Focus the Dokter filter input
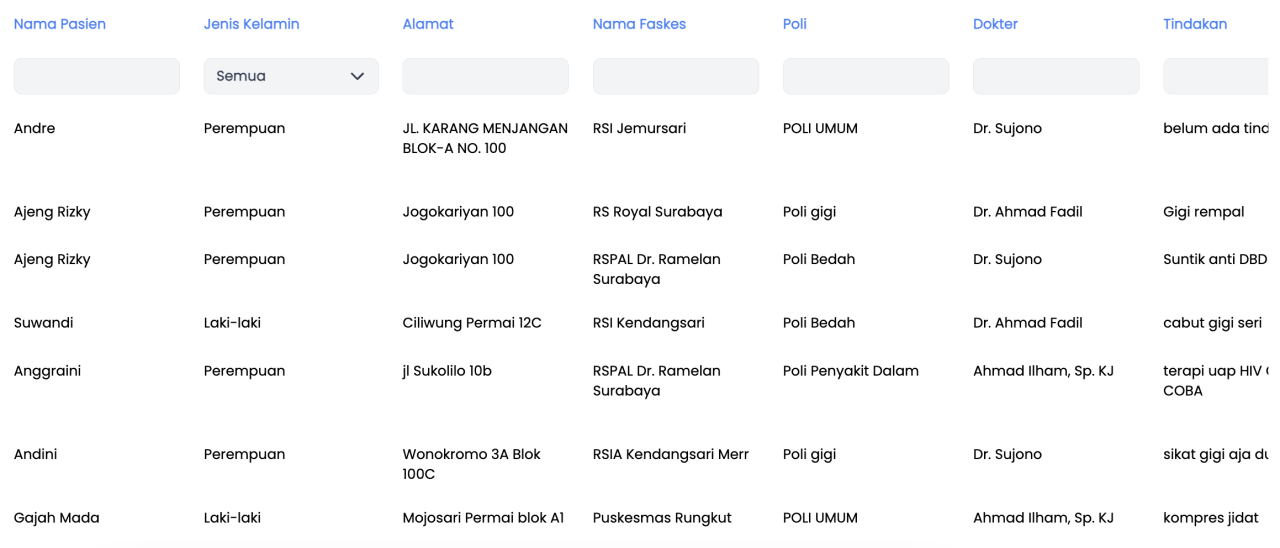 1056,76
